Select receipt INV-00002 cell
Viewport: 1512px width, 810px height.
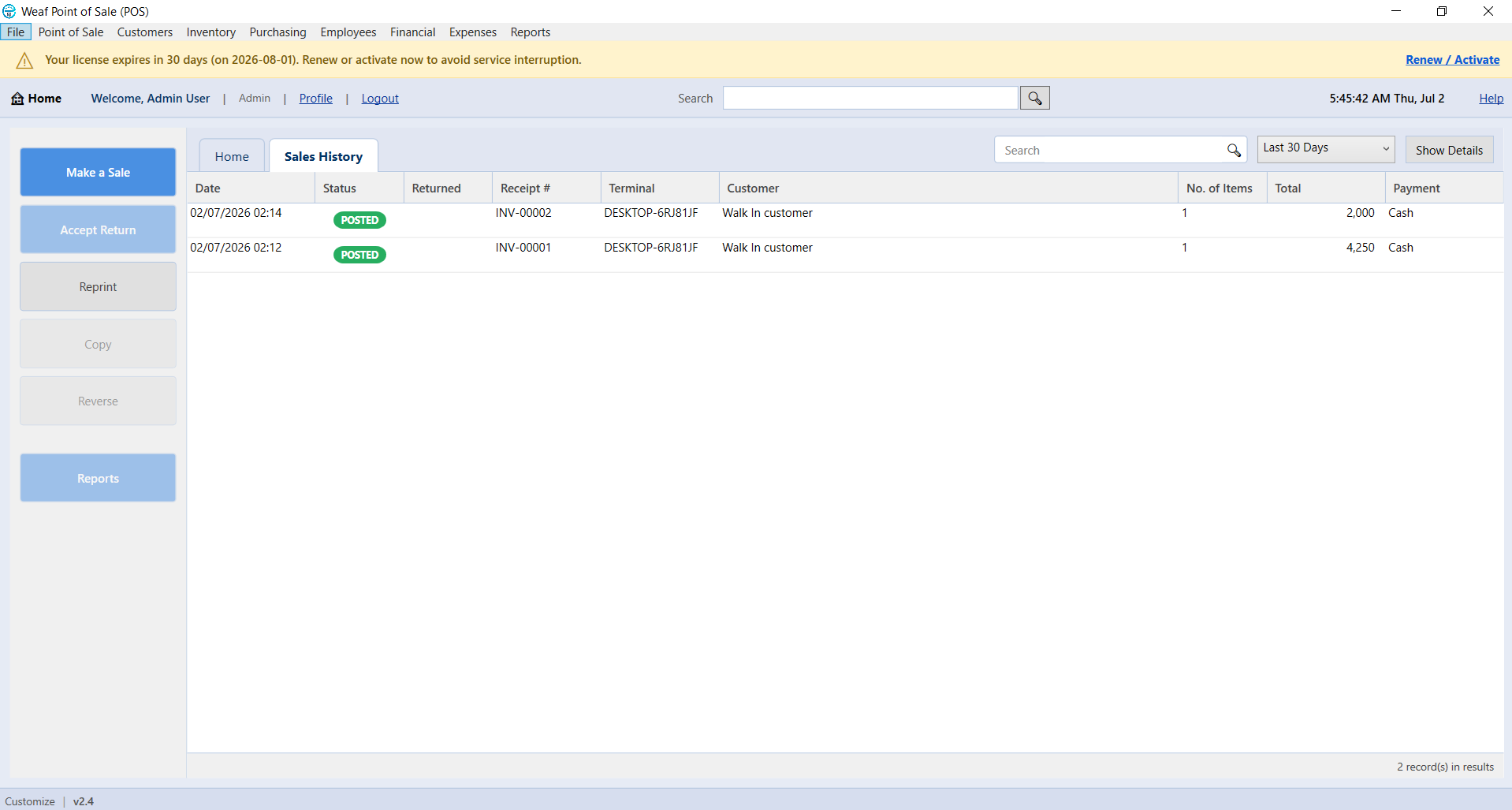(x=523, y=213)
